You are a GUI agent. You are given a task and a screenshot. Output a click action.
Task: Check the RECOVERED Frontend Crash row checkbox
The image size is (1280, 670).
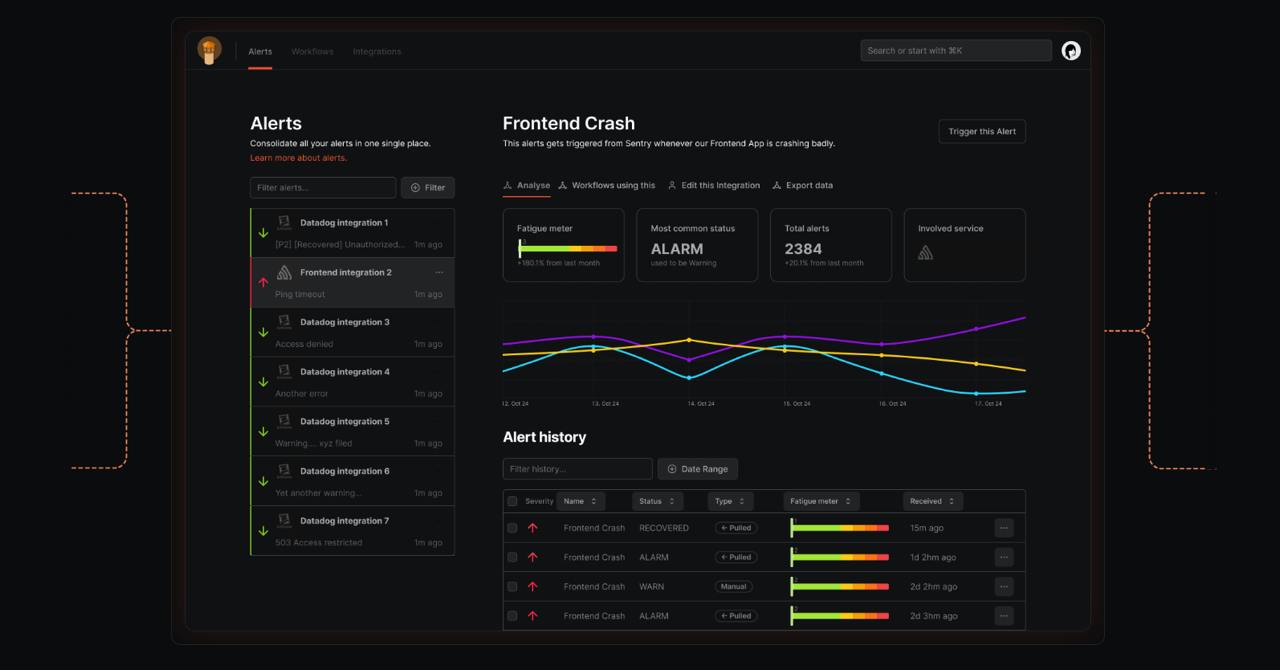(512, 528)
